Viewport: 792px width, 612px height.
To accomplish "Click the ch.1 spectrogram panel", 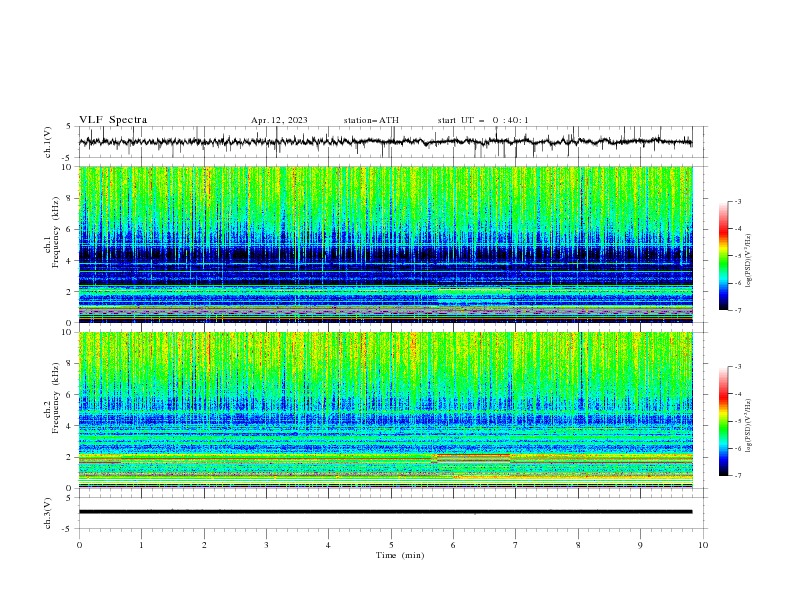I will tap(385, 244).
